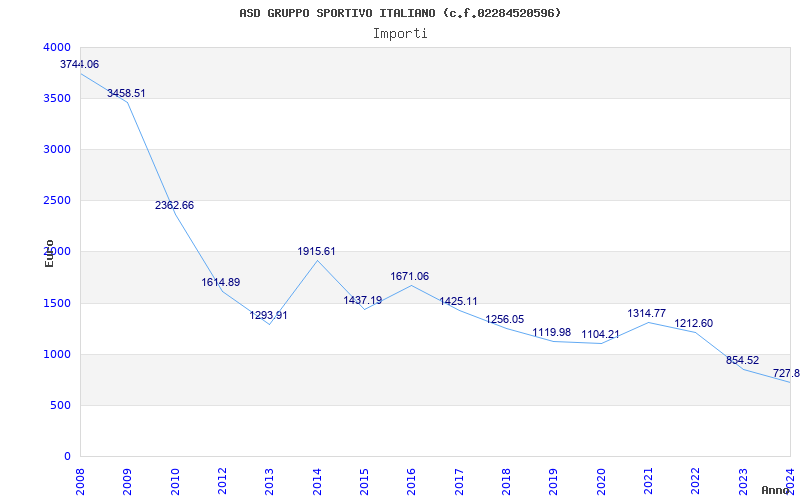
Task: Select the 1314.77 value label
Action: click(x=647, y=313)
